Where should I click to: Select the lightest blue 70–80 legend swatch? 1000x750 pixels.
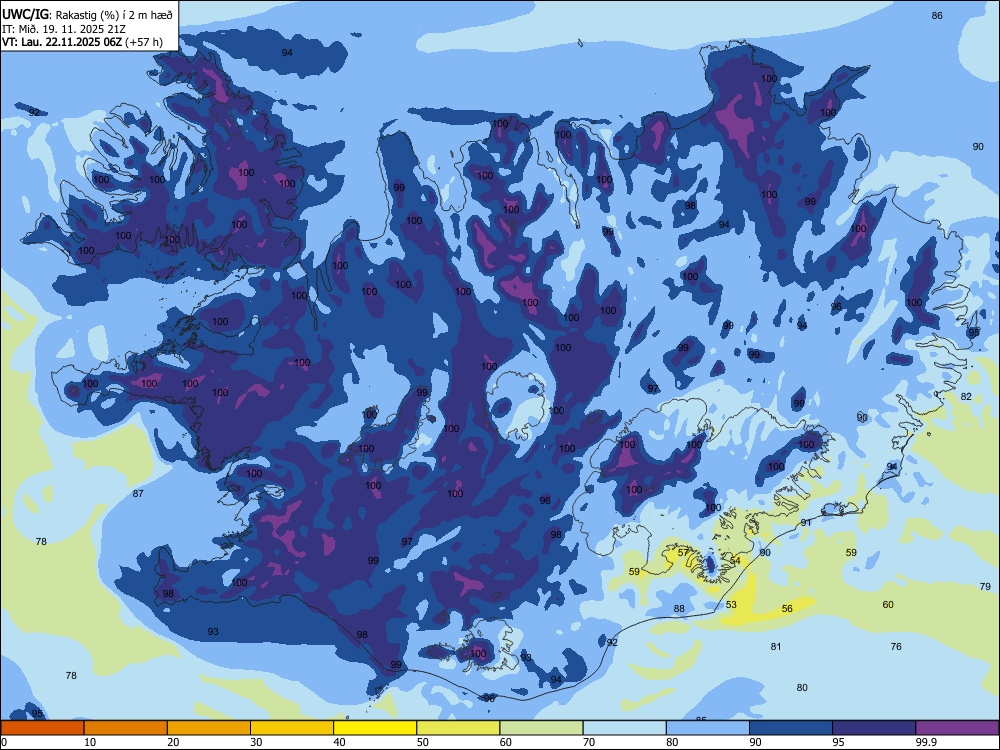624,728
